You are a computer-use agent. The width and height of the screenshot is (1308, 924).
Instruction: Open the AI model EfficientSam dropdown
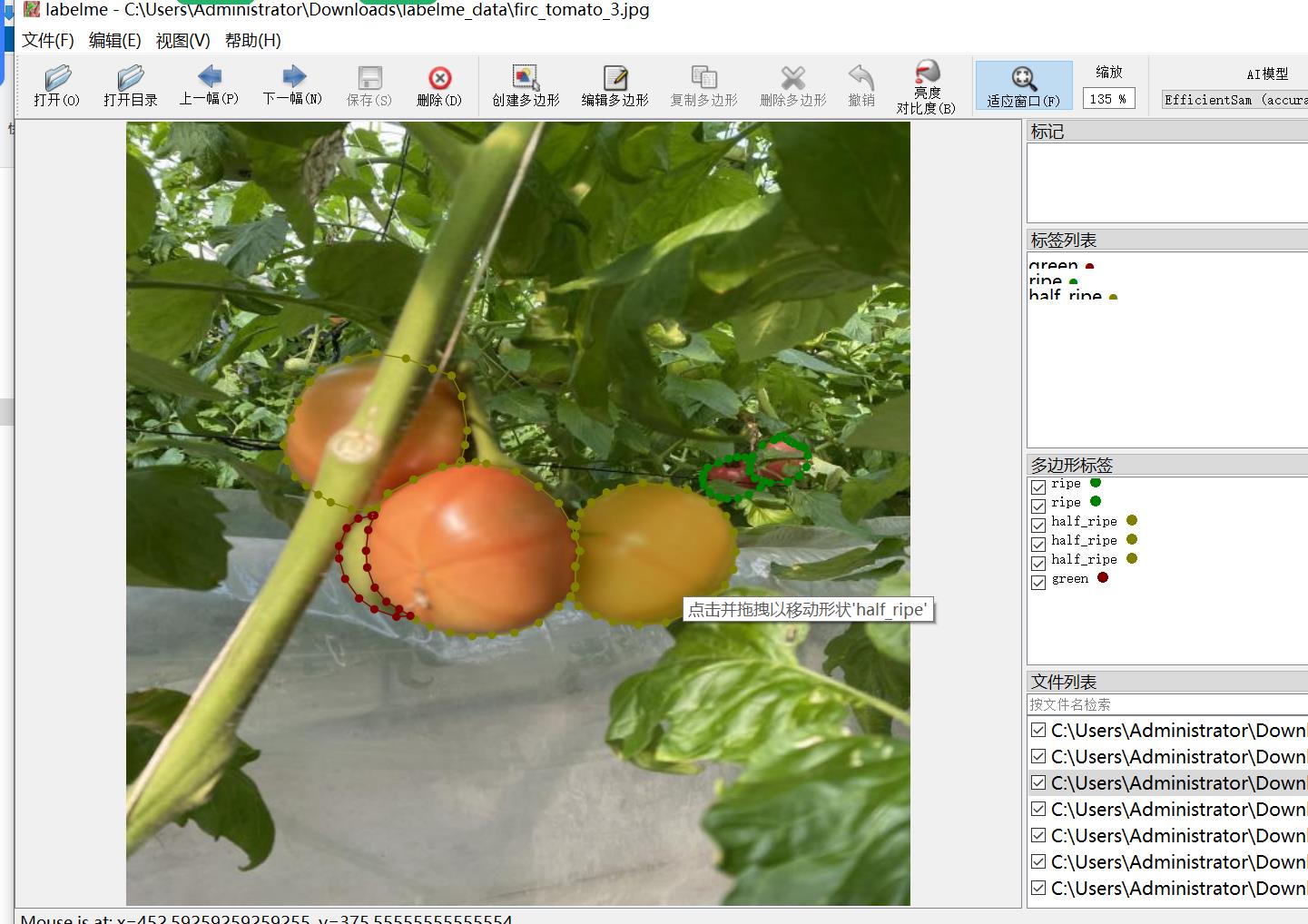(1234, 100)
